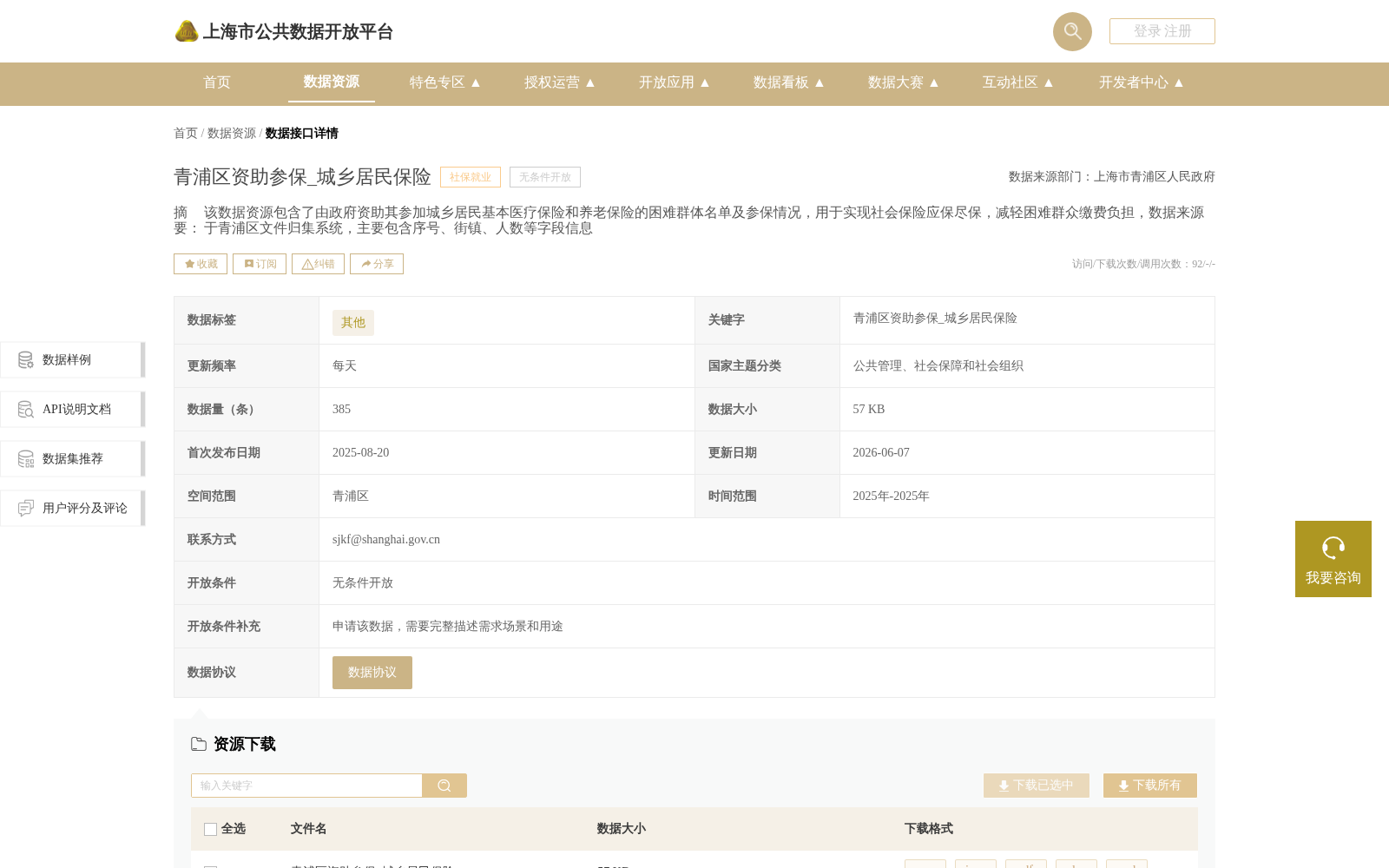
Task: Click the 下载已选中 button
Action: [x=1037, y=786]
